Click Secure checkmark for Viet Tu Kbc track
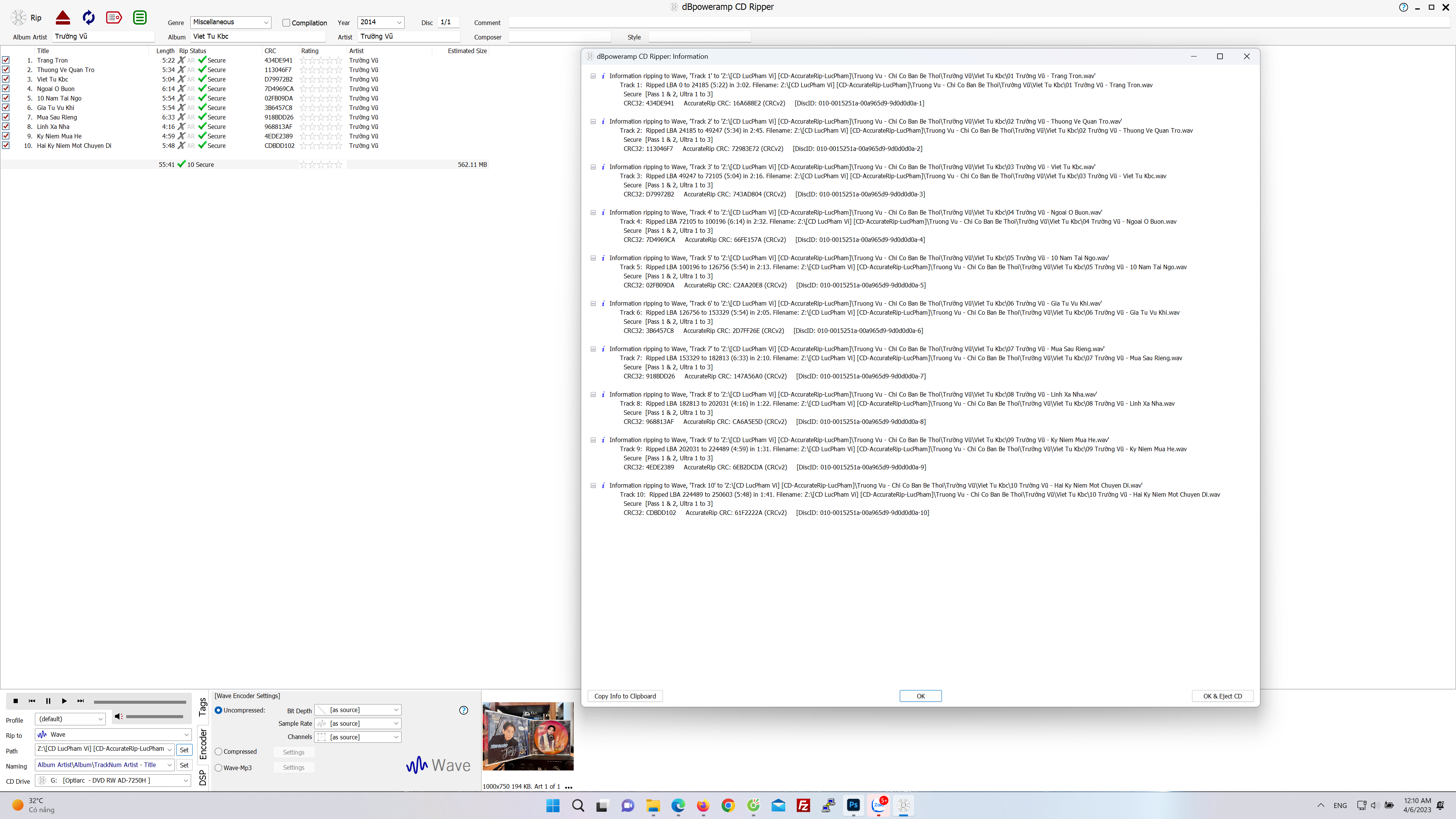 [202, 79]
